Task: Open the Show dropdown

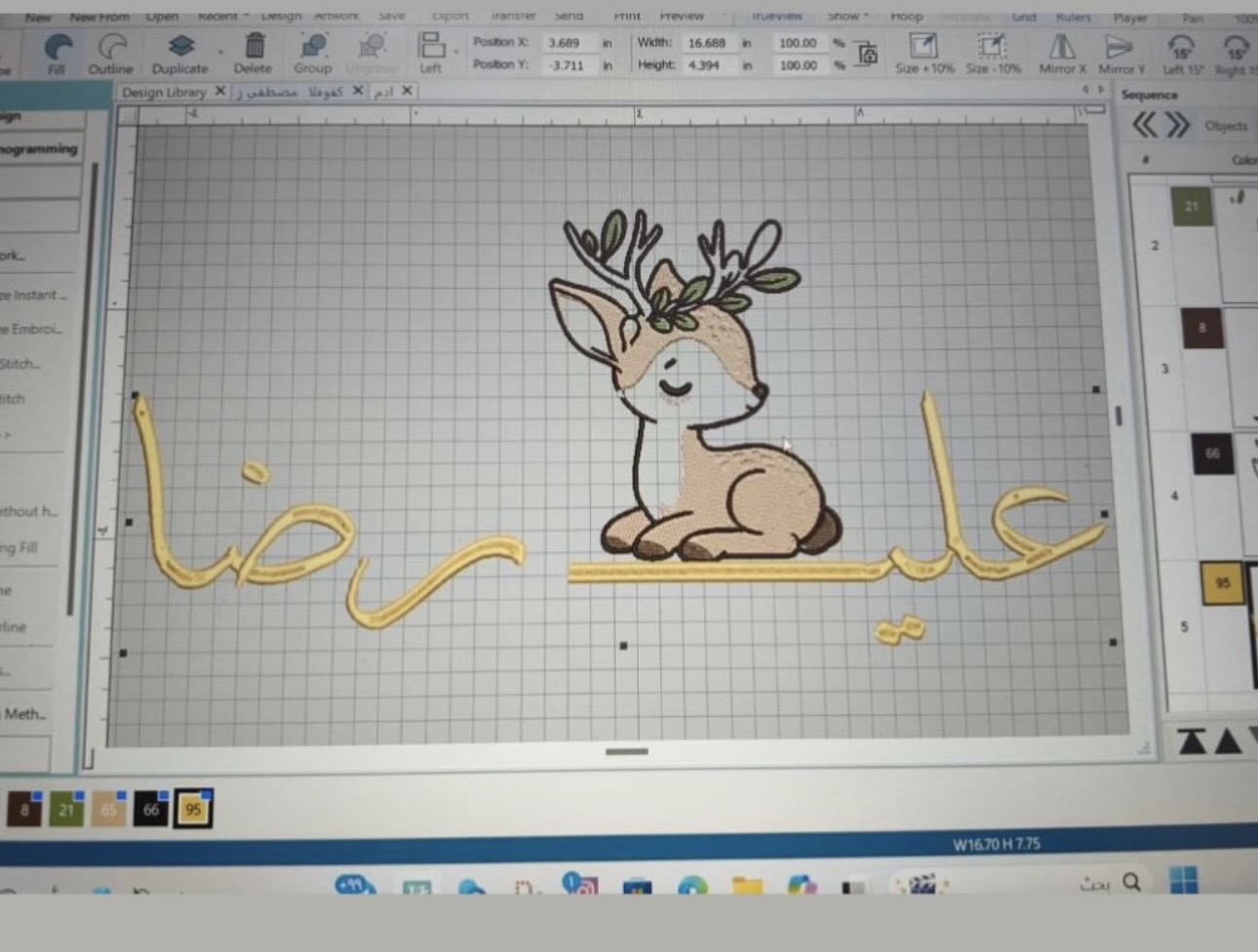Action: (x=847, y=16)
